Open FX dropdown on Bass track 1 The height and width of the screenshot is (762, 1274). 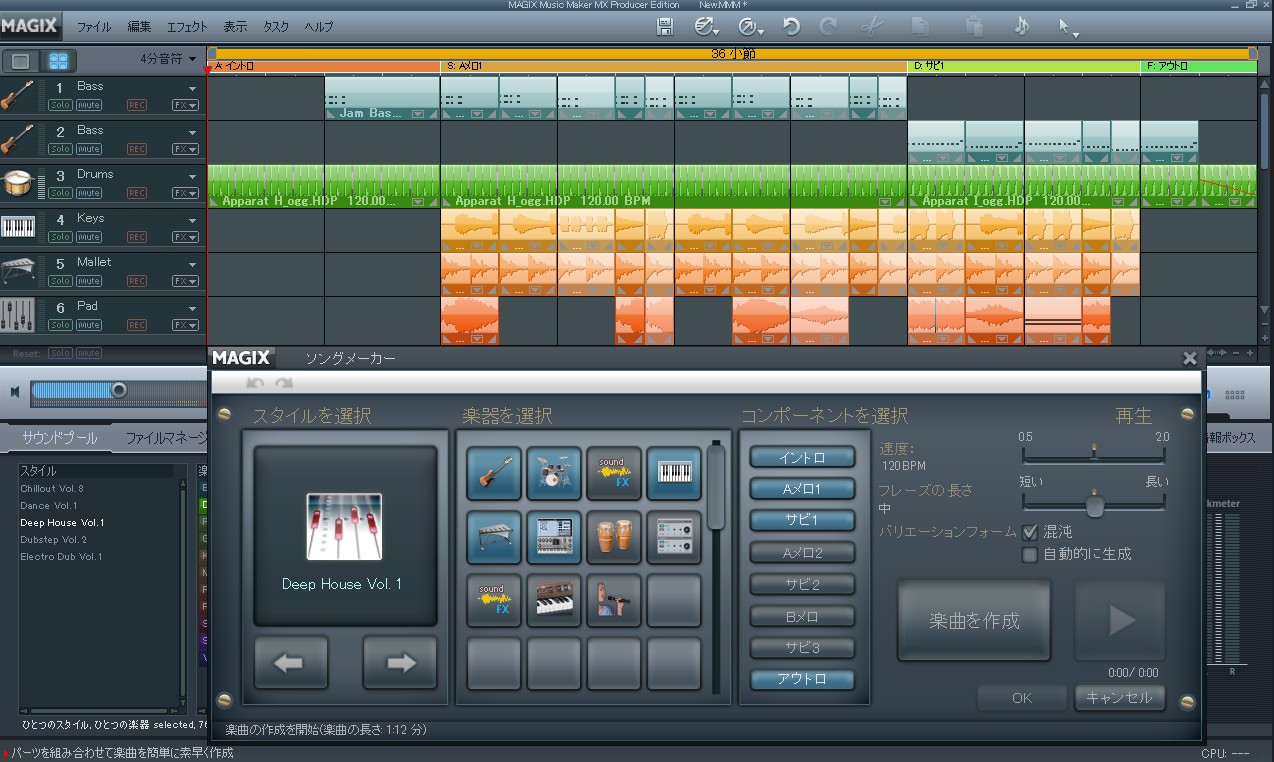point(185,105)
